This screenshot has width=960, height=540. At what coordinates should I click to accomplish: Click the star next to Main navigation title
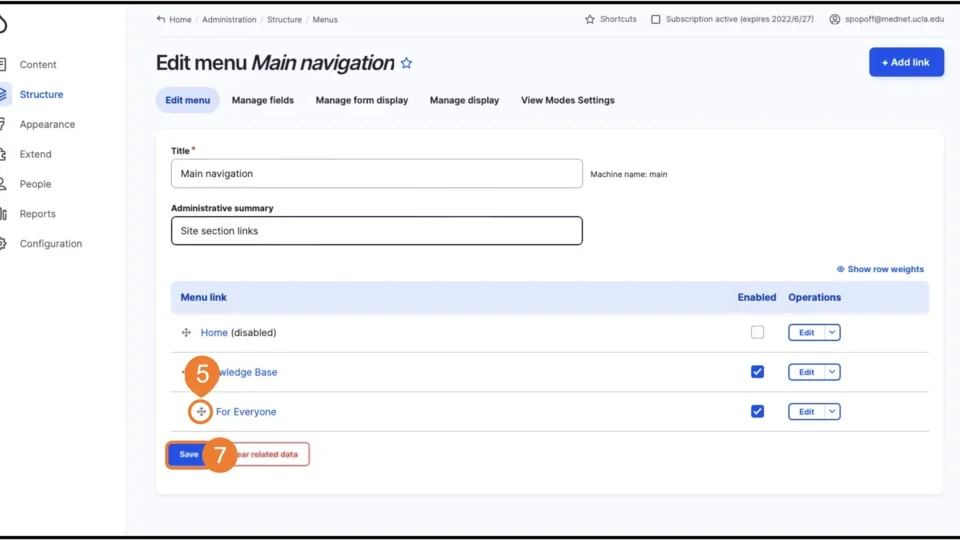click(407, 63)
